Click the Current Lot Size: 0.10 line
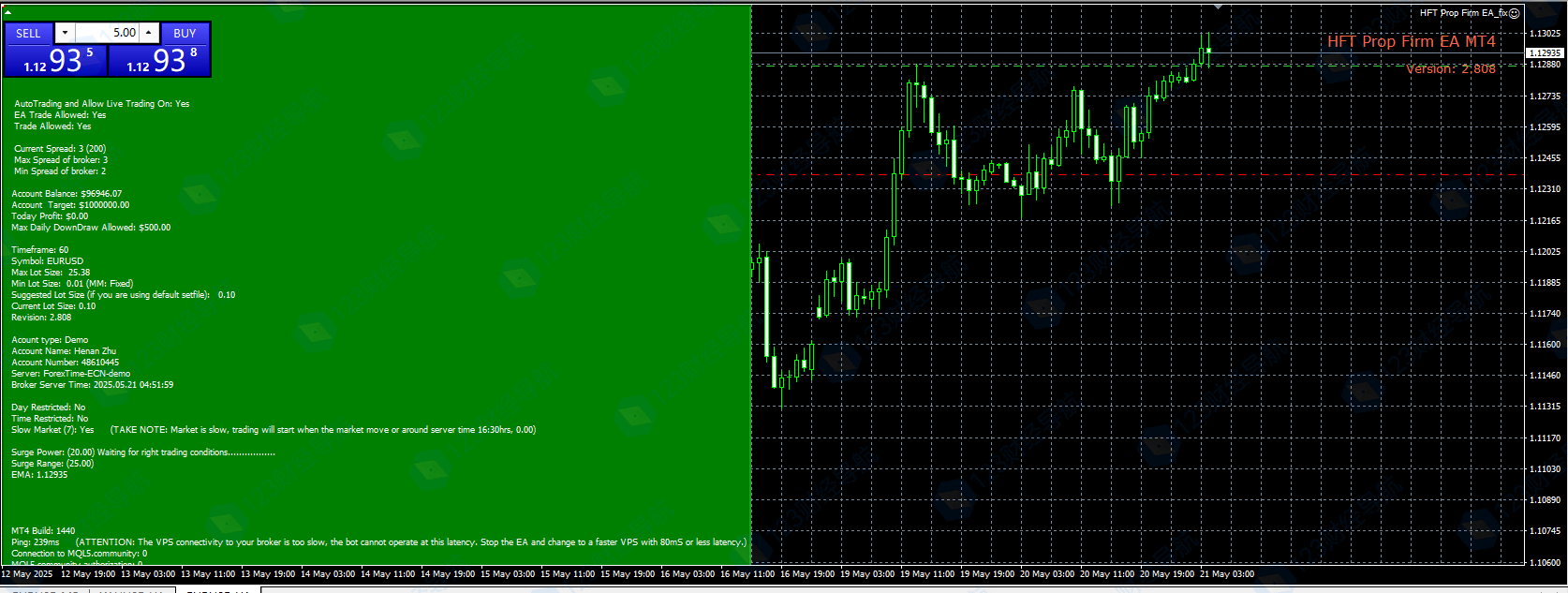Viewport: 1568px width, 593px height. [x=53, y=306]
